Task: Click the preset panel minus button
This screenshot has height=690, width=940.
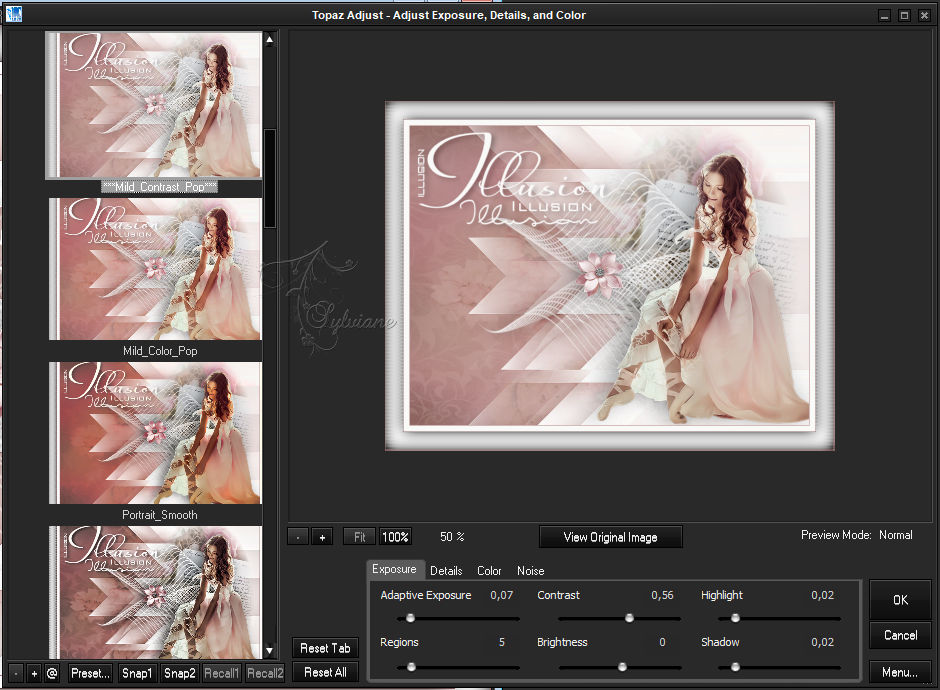Action: coord(16,674)
